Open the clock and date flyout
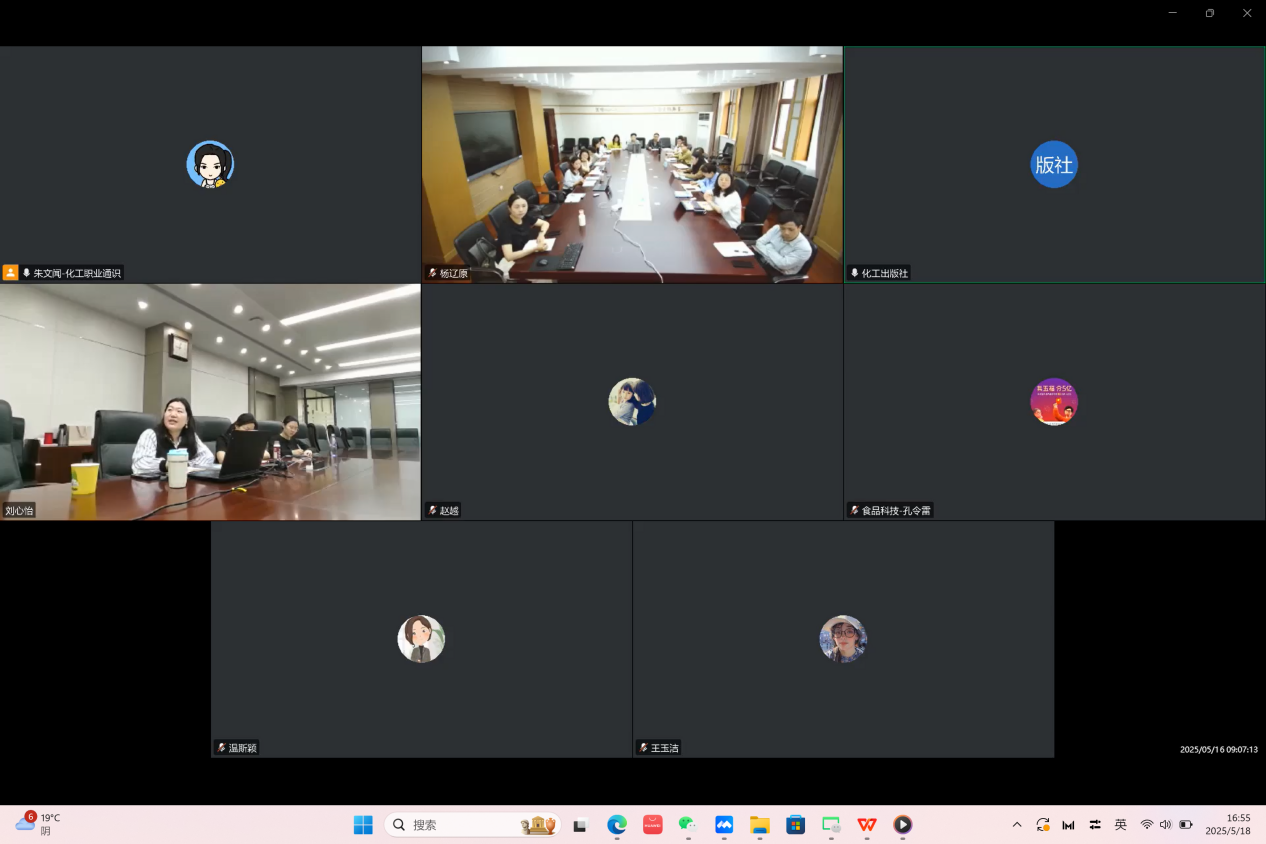 1227,825
